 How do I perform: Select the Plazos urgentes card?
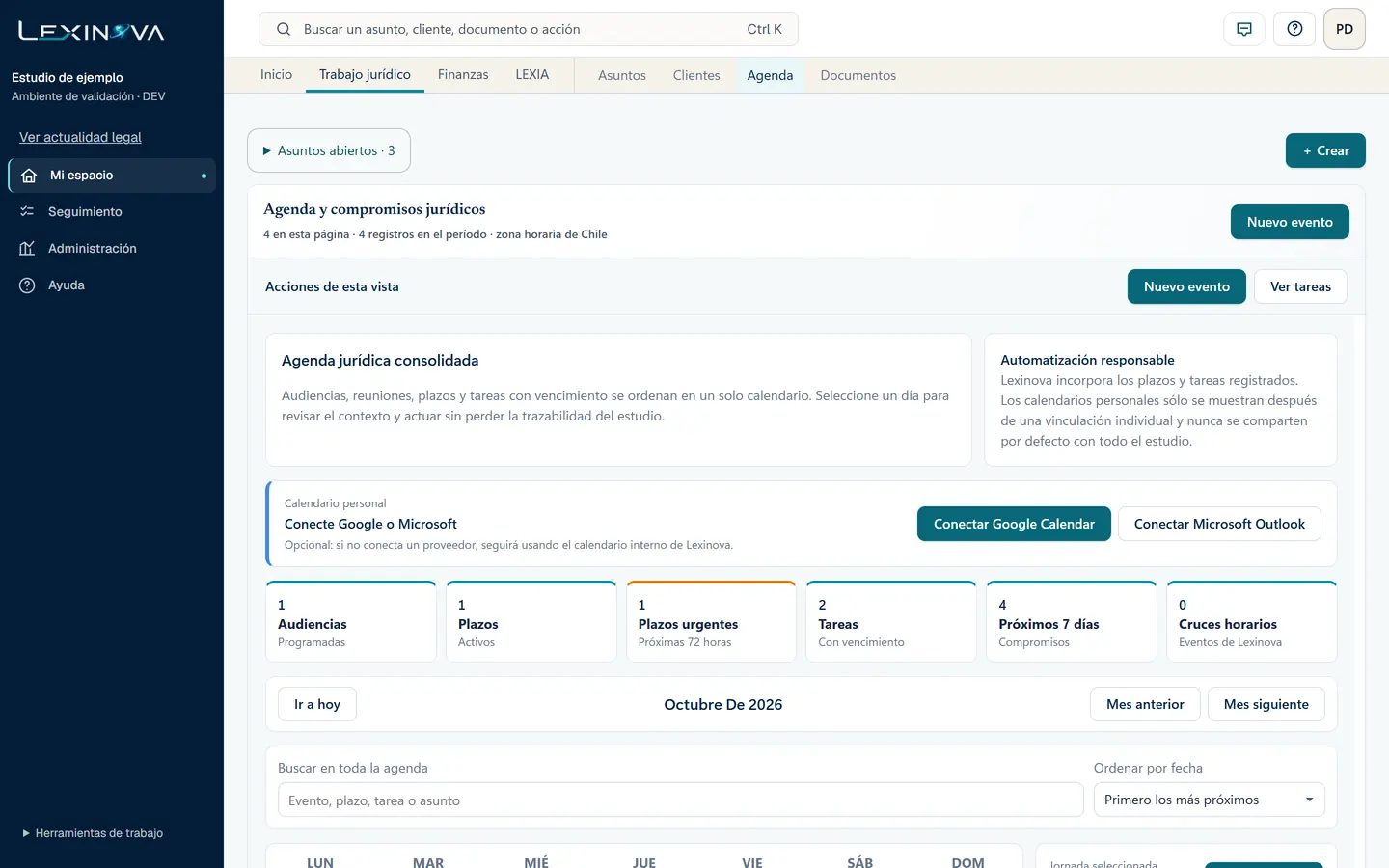click(x=711, y=622)
